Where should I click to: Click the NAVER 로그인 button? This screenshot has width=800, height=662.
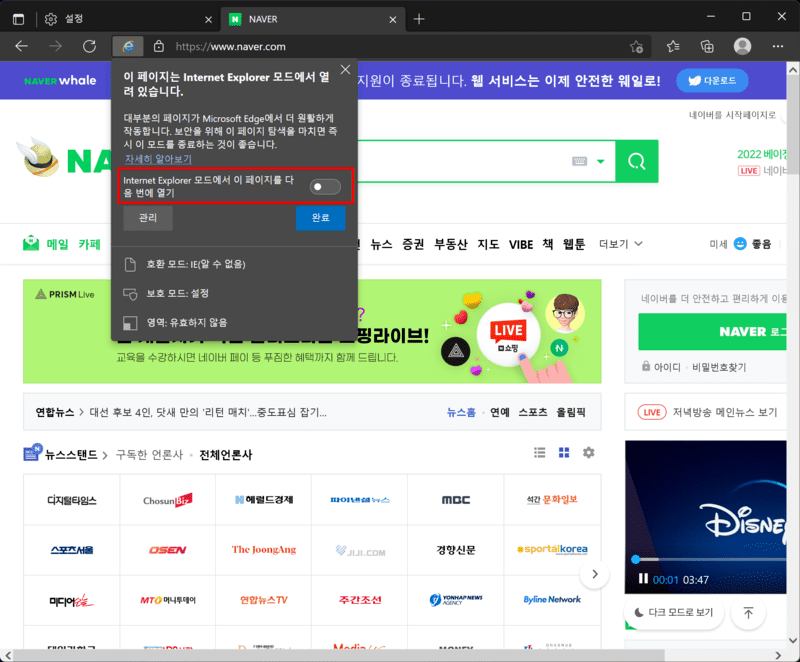click(713, 332)
